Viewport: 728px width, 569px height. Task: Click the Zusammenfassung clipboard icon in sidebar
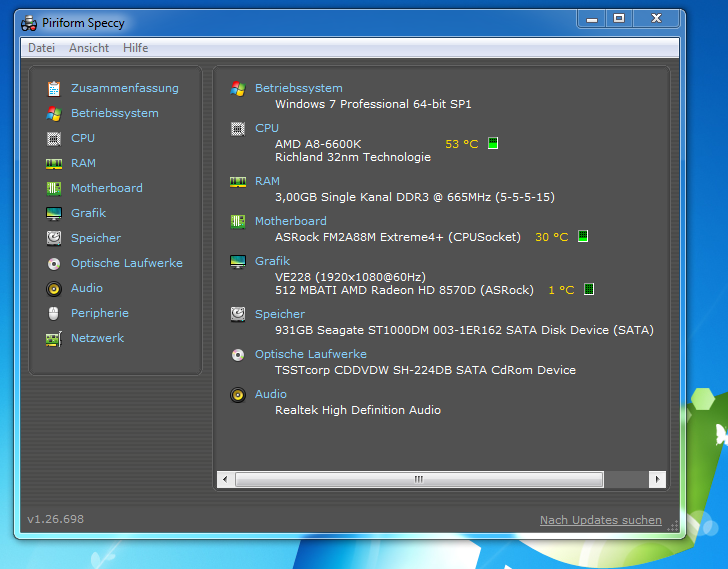point(54,88)
